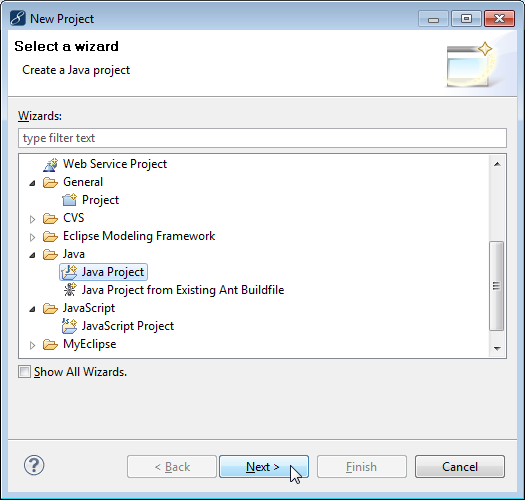Screen dimensions: 525x500
Task: Click the MyEclipse folder icon
Action: coord(51,344)
